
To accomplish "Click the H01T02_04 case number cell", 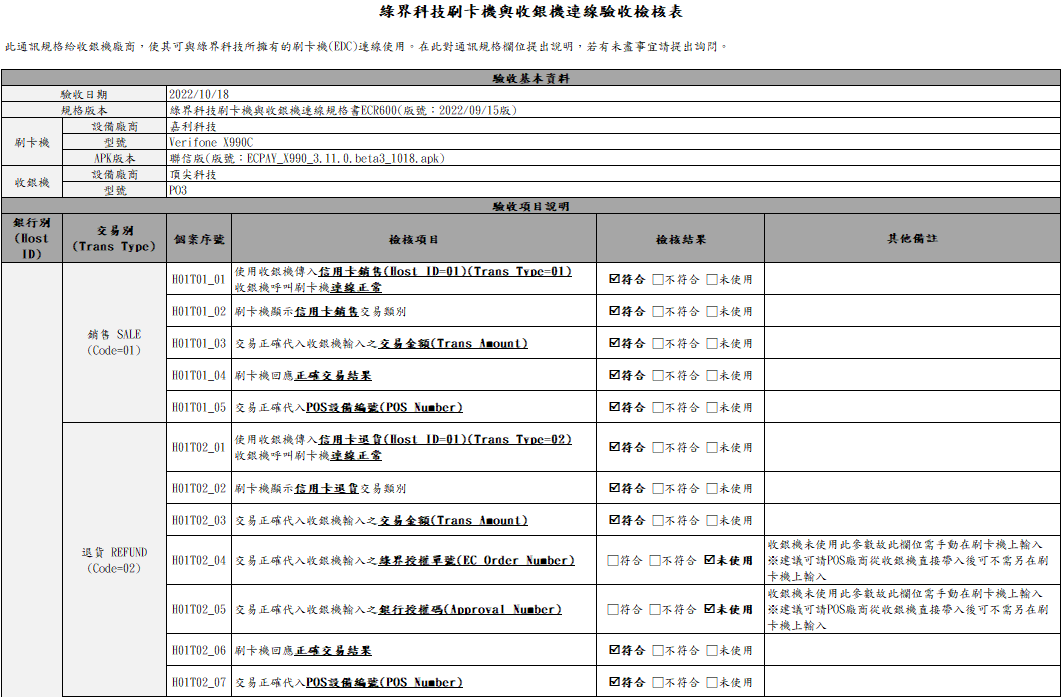I will point(197,560).
